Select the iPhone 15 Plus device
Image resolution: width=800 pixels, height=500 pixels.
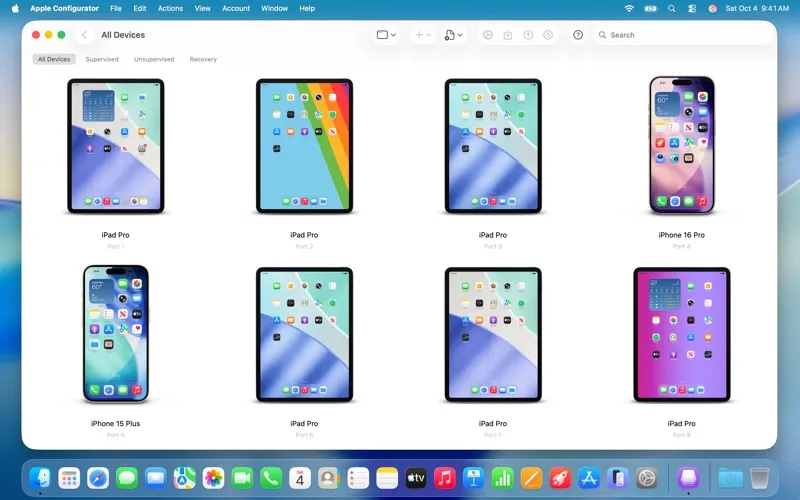click(x=116, y=334)
